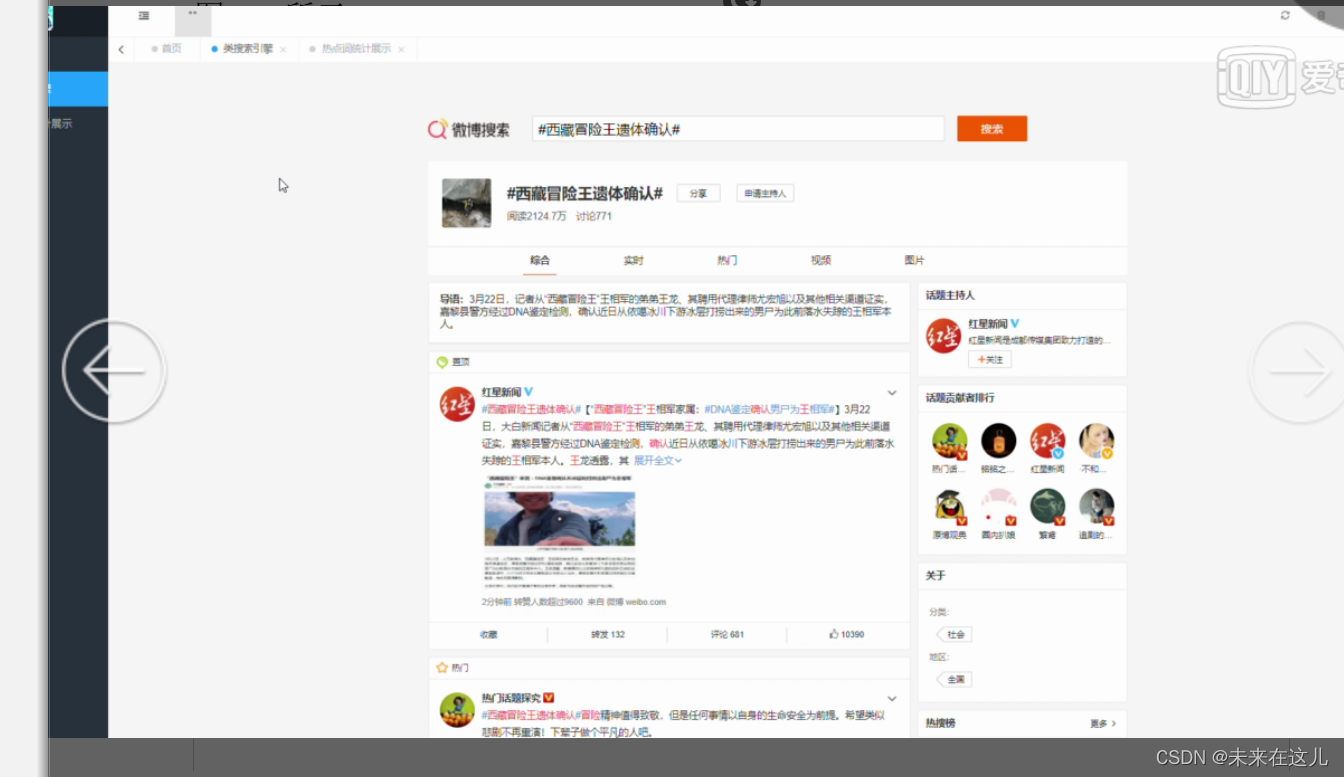Select the 图片 results tab

tap(914, 260)
